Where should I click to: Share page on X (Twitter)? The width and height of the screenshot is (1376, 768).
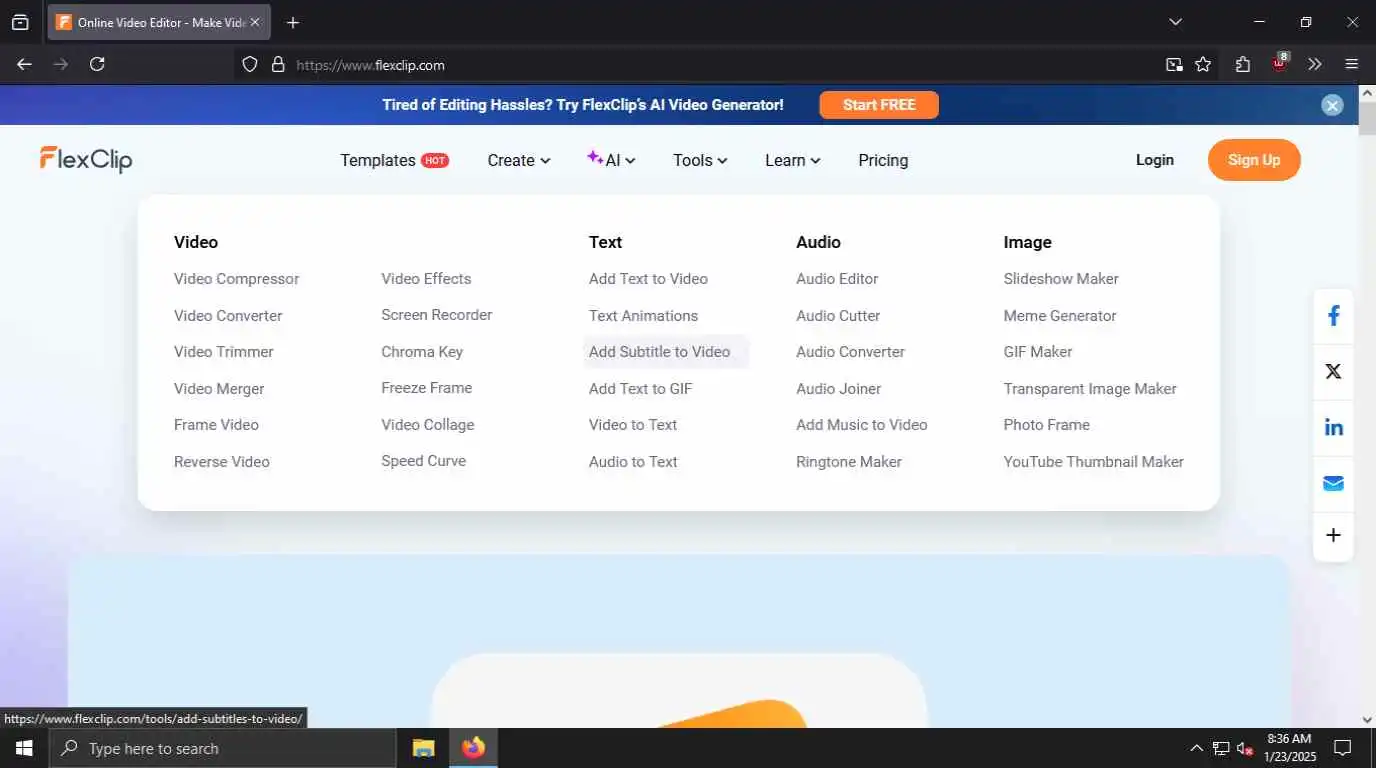click(1333, 371)
